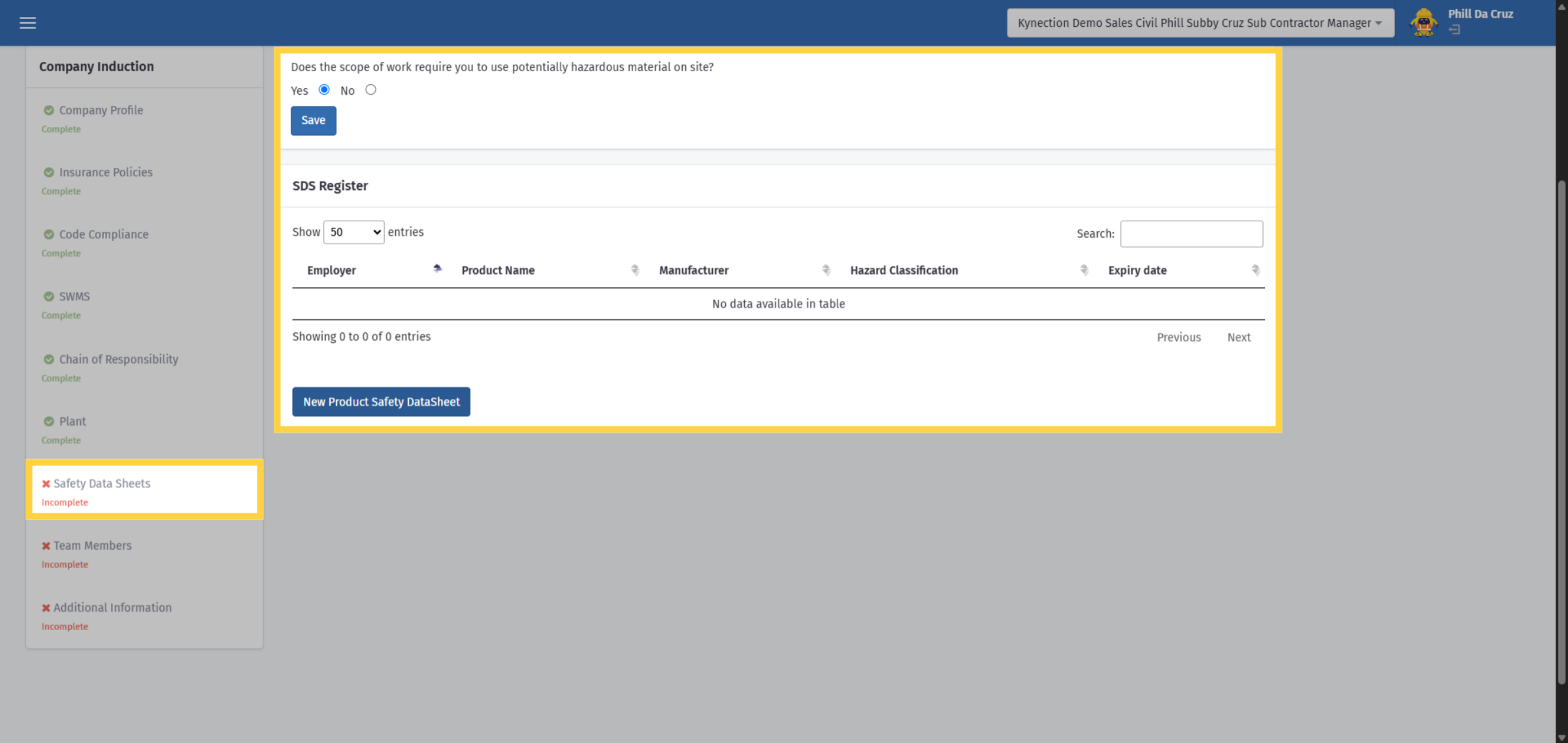Click the logout icon under Phill Da Cruz
Screen dimensions: 1568x743
1454,30
